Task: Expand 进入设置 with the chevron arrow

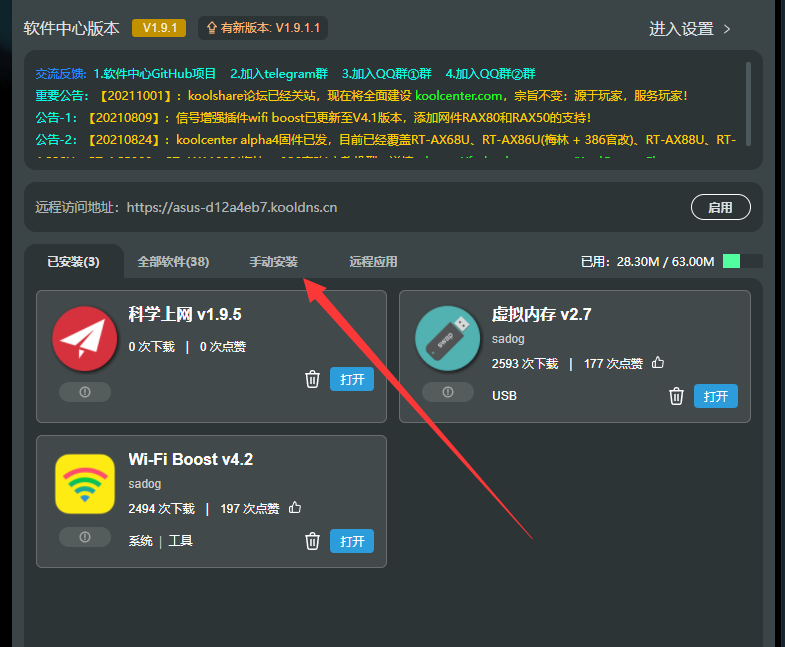Action: pos(727,29)
